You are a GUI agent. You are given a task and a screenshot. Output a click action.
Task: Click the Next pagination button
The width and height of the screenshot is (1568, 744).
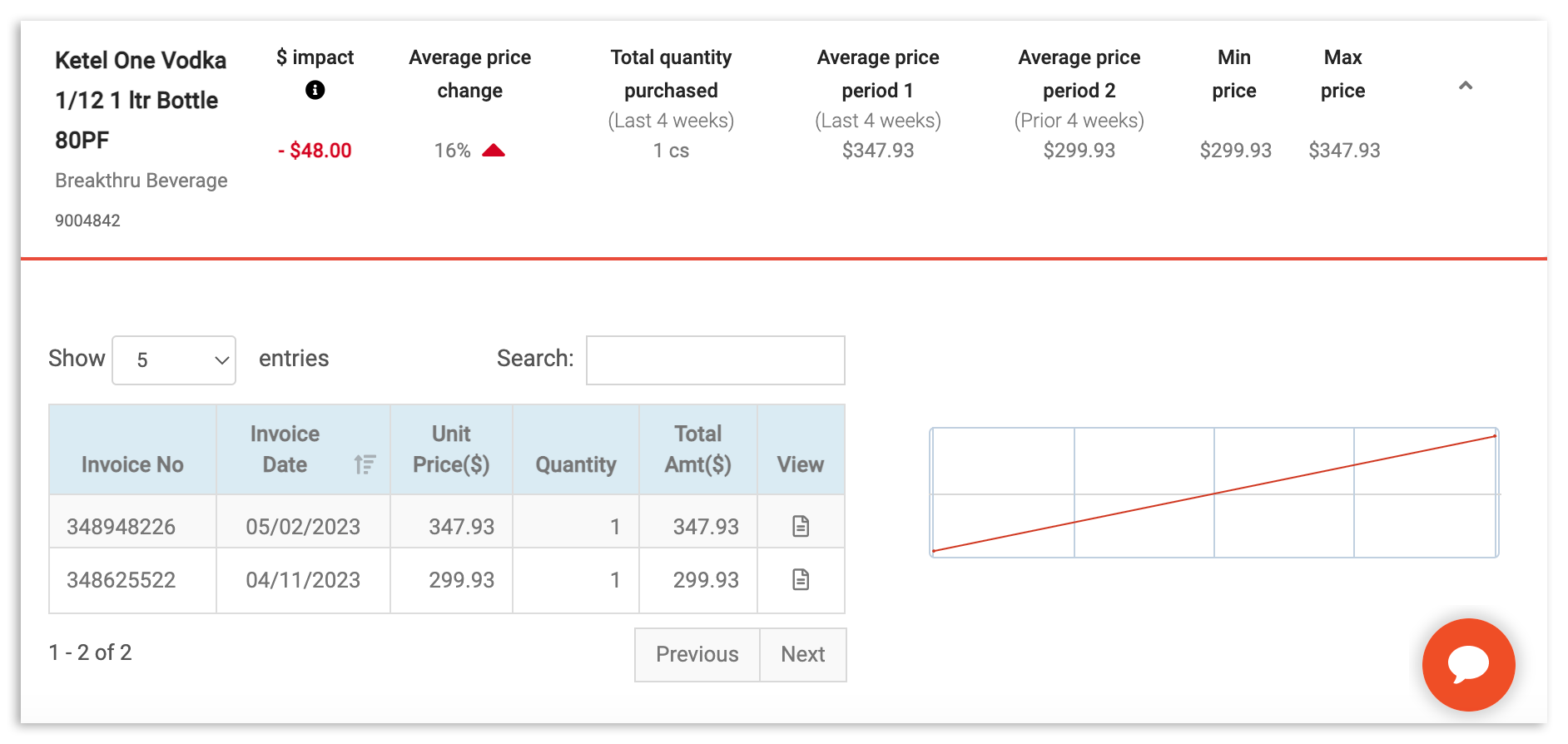pyautogui.click(x=801, y=655)
